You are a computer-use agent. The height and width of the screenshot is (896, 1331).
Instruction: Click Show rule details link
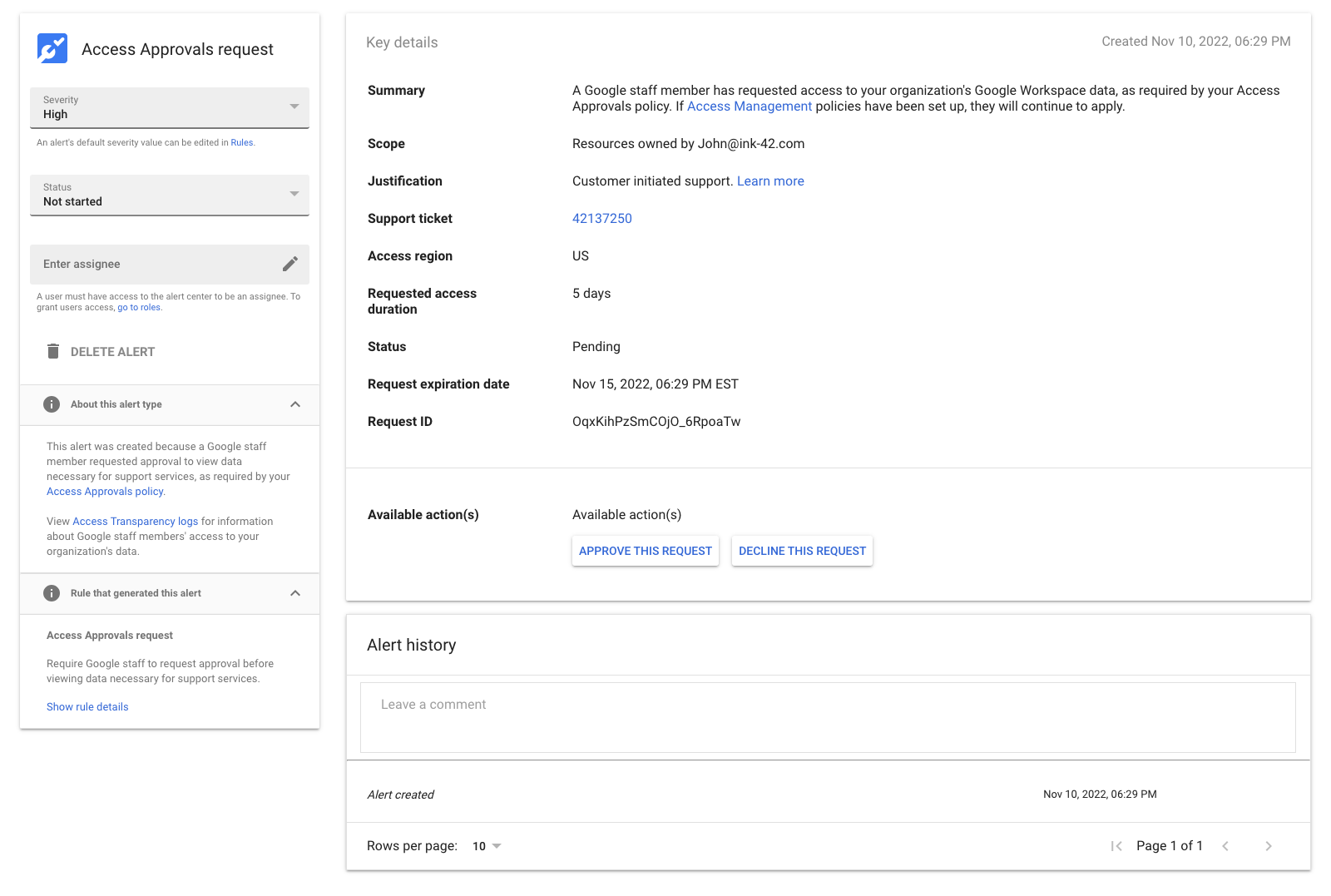pyautogui.click(x=87, y=707)
